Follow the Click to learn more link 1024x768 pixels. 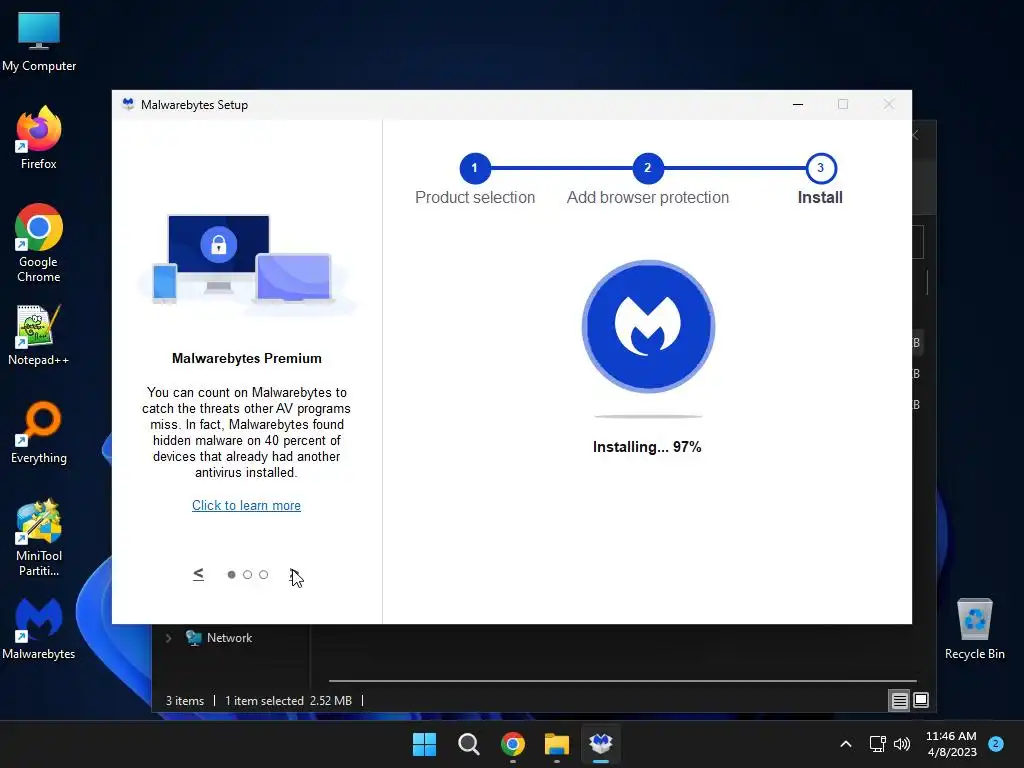(x=246, y=505)
